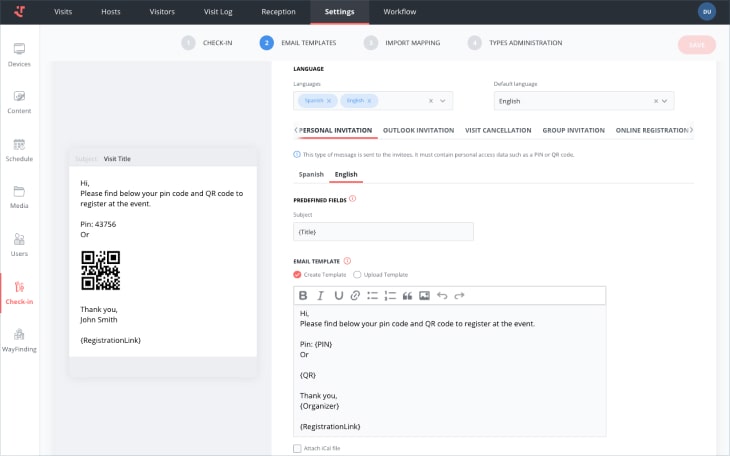Screen dimensions: 730x456
Task: Open WayFinding in the left sidebar
Action: pyautogui.click(x=19, y=340)
